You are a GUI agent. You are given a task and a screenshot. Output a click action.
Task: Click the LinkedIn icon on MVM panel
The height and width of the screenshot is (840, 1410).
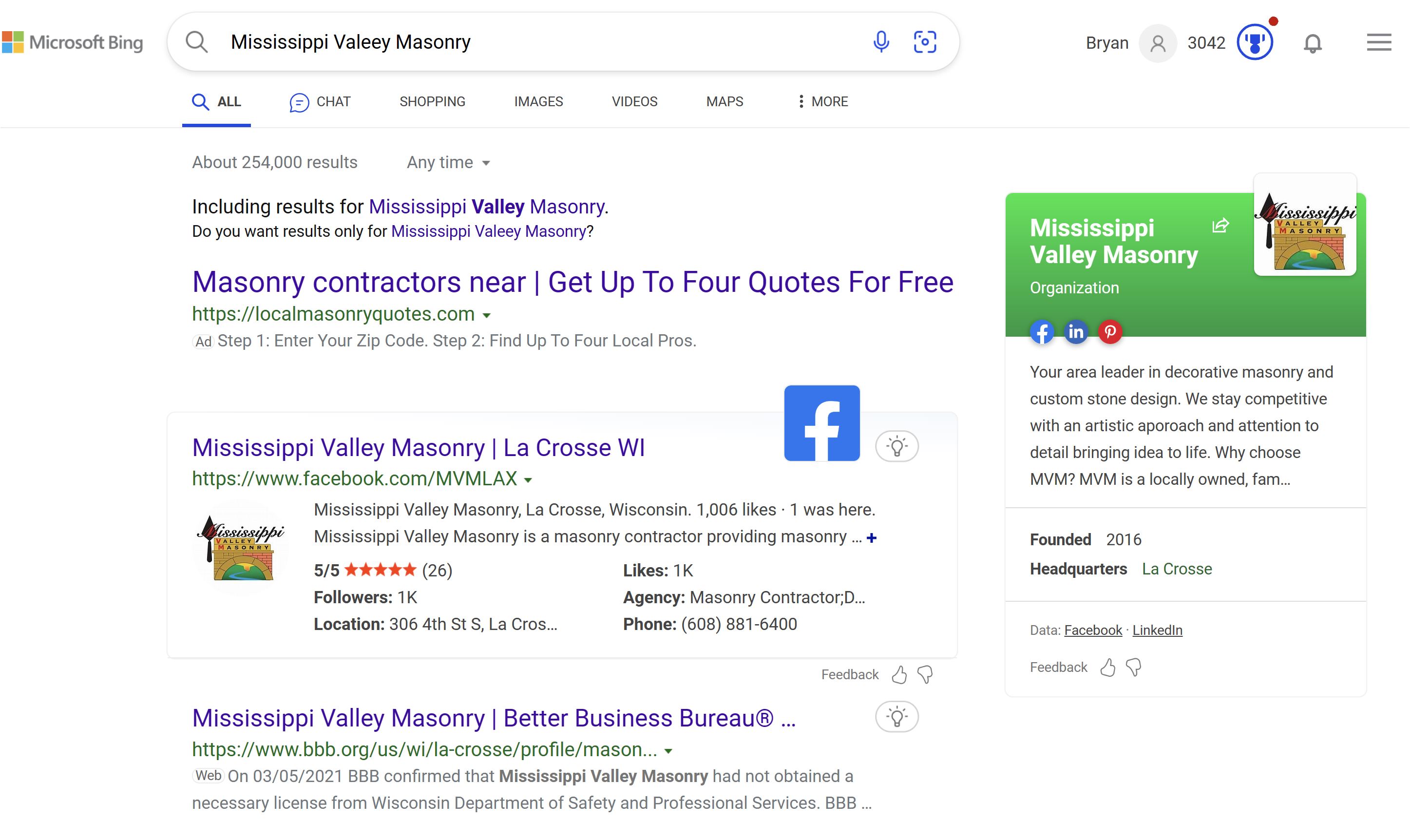click(x=1076, y=331)
